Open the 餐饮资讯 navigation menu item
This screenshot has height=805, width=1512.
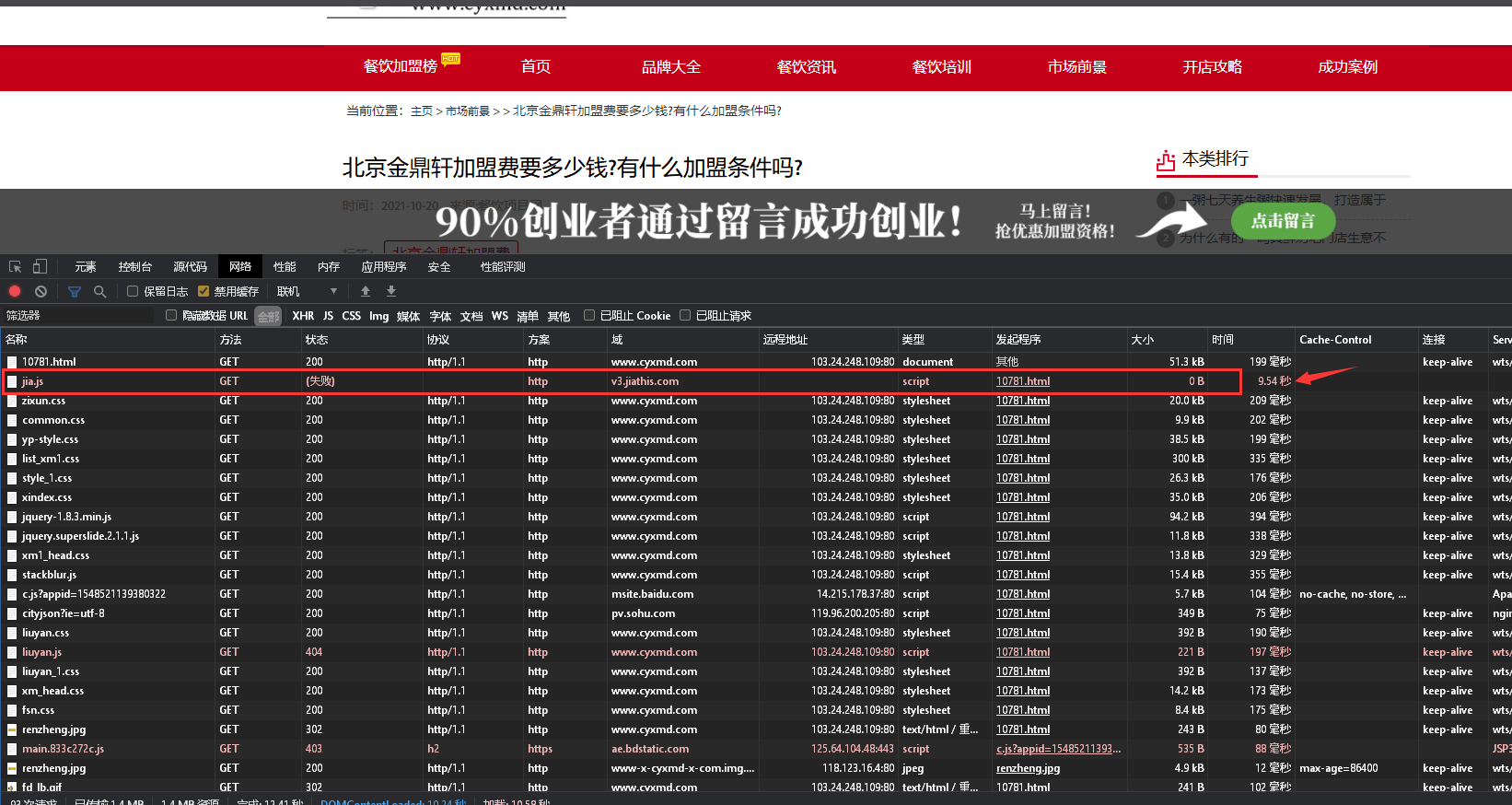pos(807,67)
